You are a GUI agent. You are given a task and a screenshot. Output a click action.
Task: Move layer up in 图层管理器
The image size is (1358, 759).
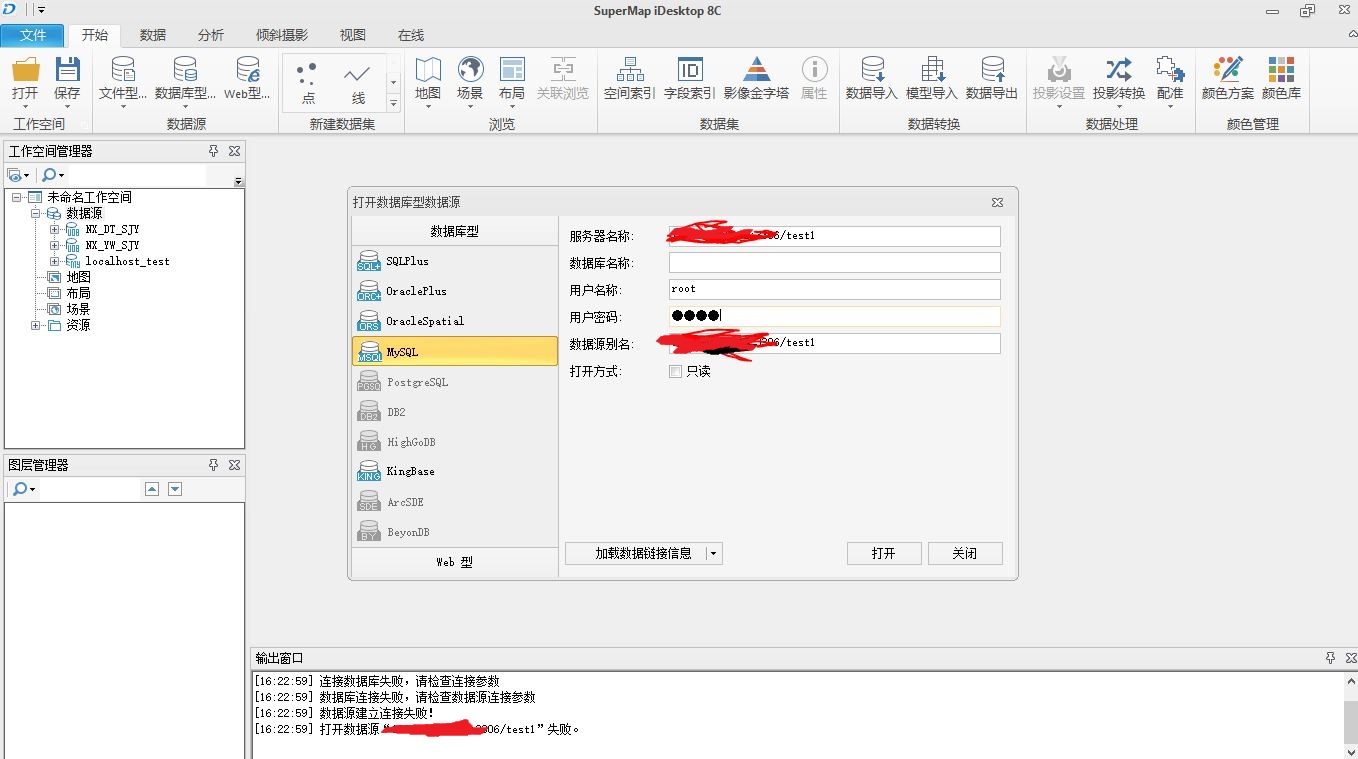pyautogui.click(x=151, y=489)
